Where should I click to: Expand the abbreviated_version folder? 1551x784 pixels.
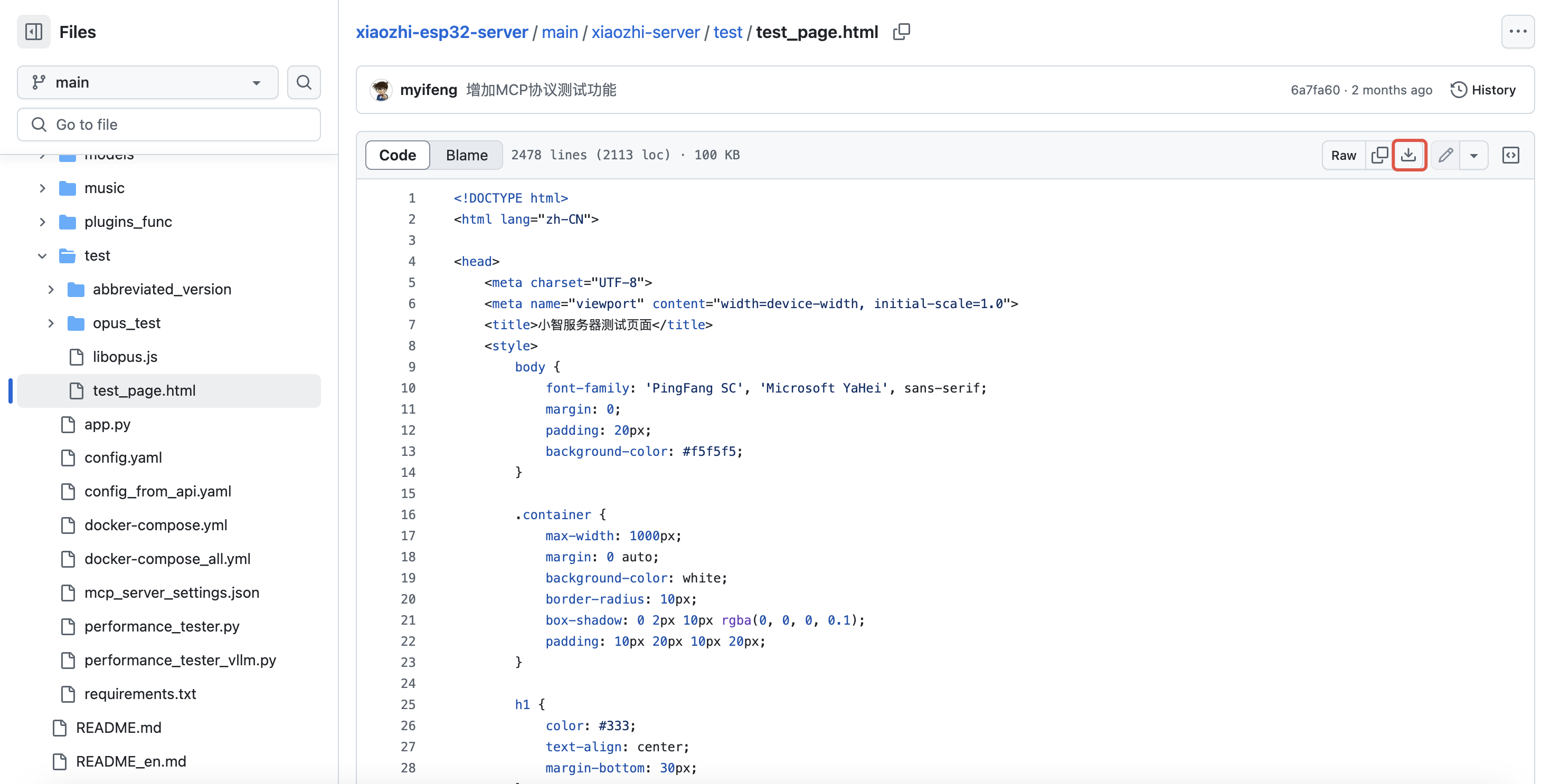tap(51, 290)
